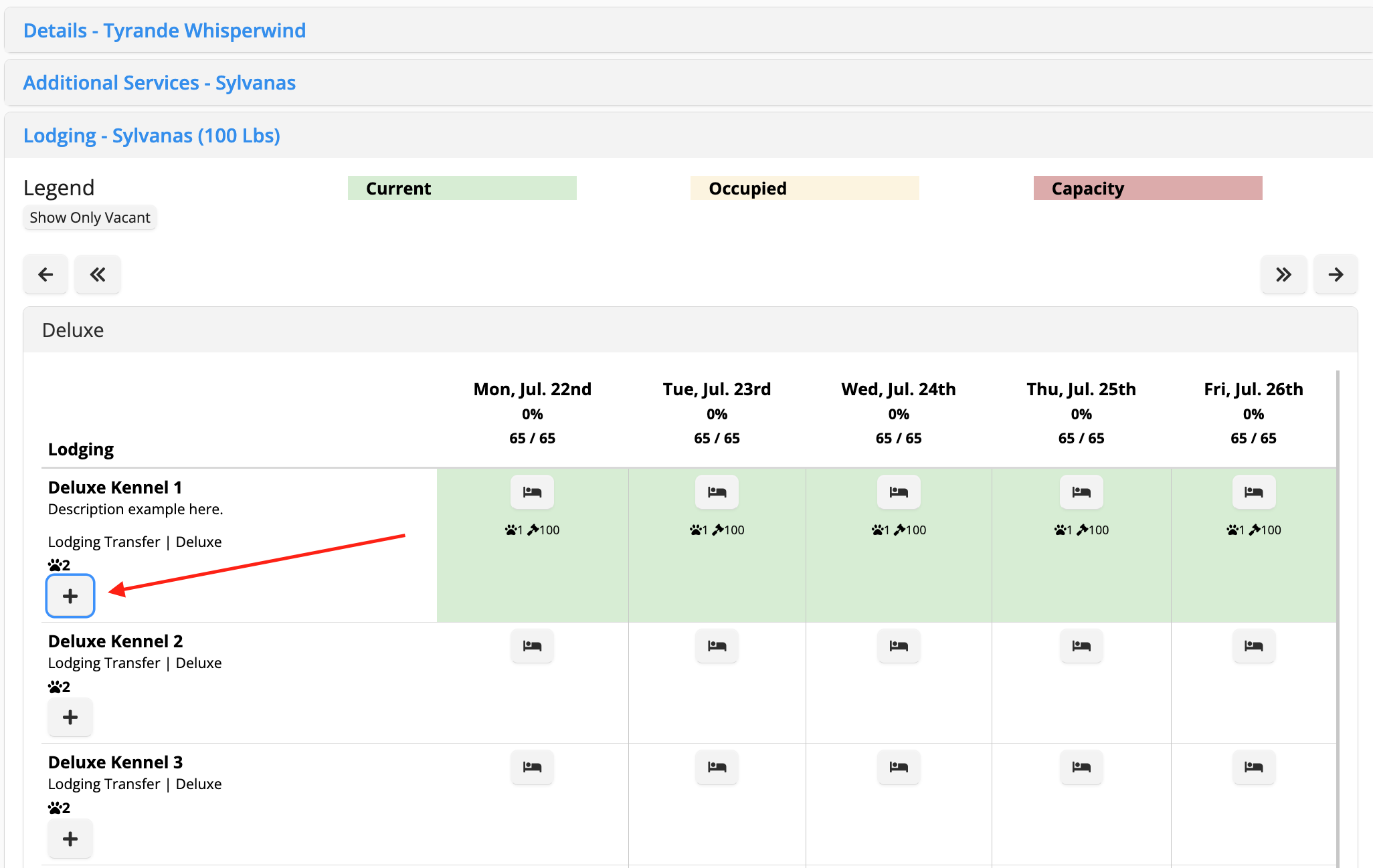Click plus button under Deluxe Kennel 1
Screen dimensions: 1373x868
[70, 596]
